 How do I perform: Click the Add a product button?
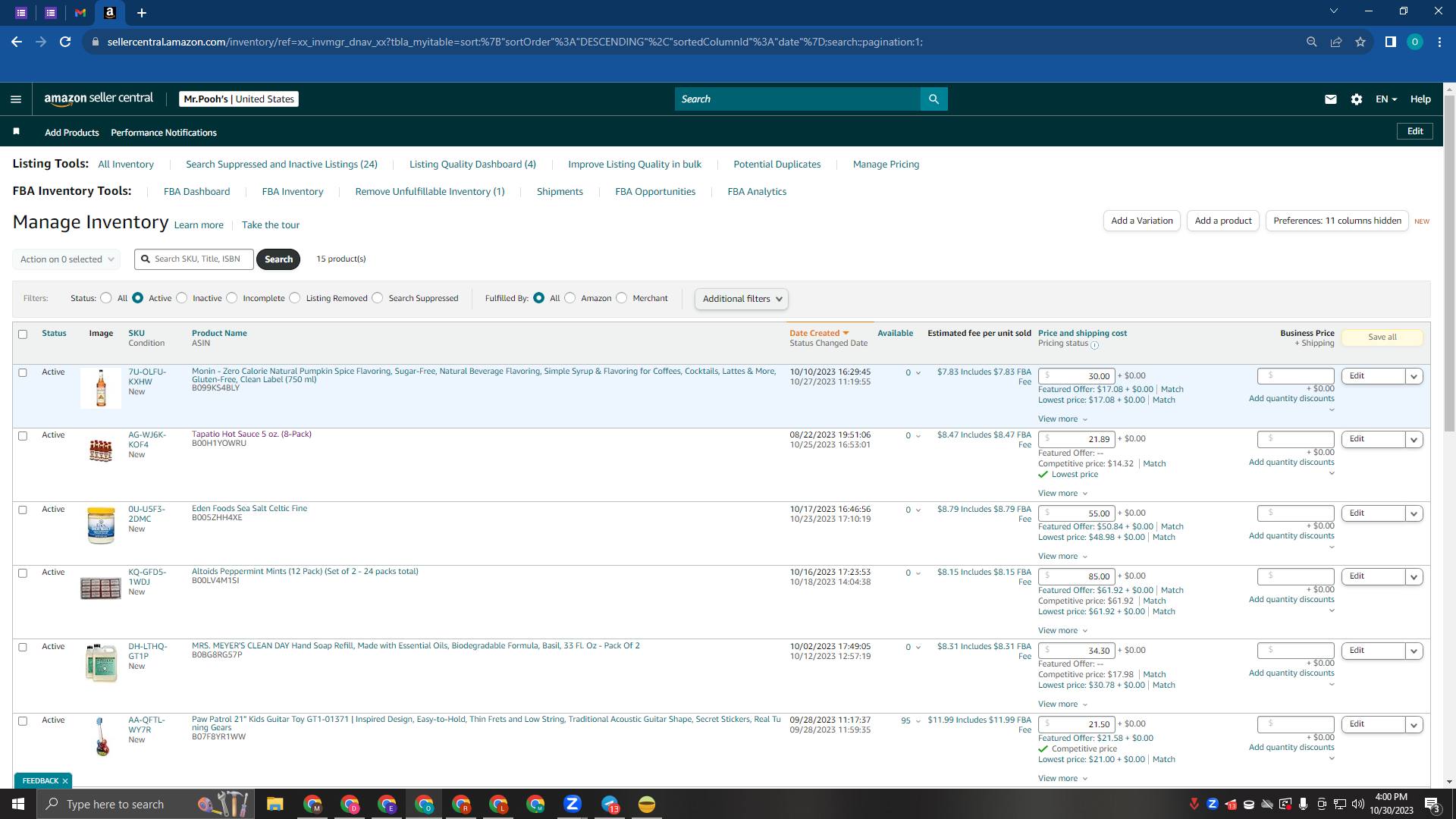pos(1223,221)
